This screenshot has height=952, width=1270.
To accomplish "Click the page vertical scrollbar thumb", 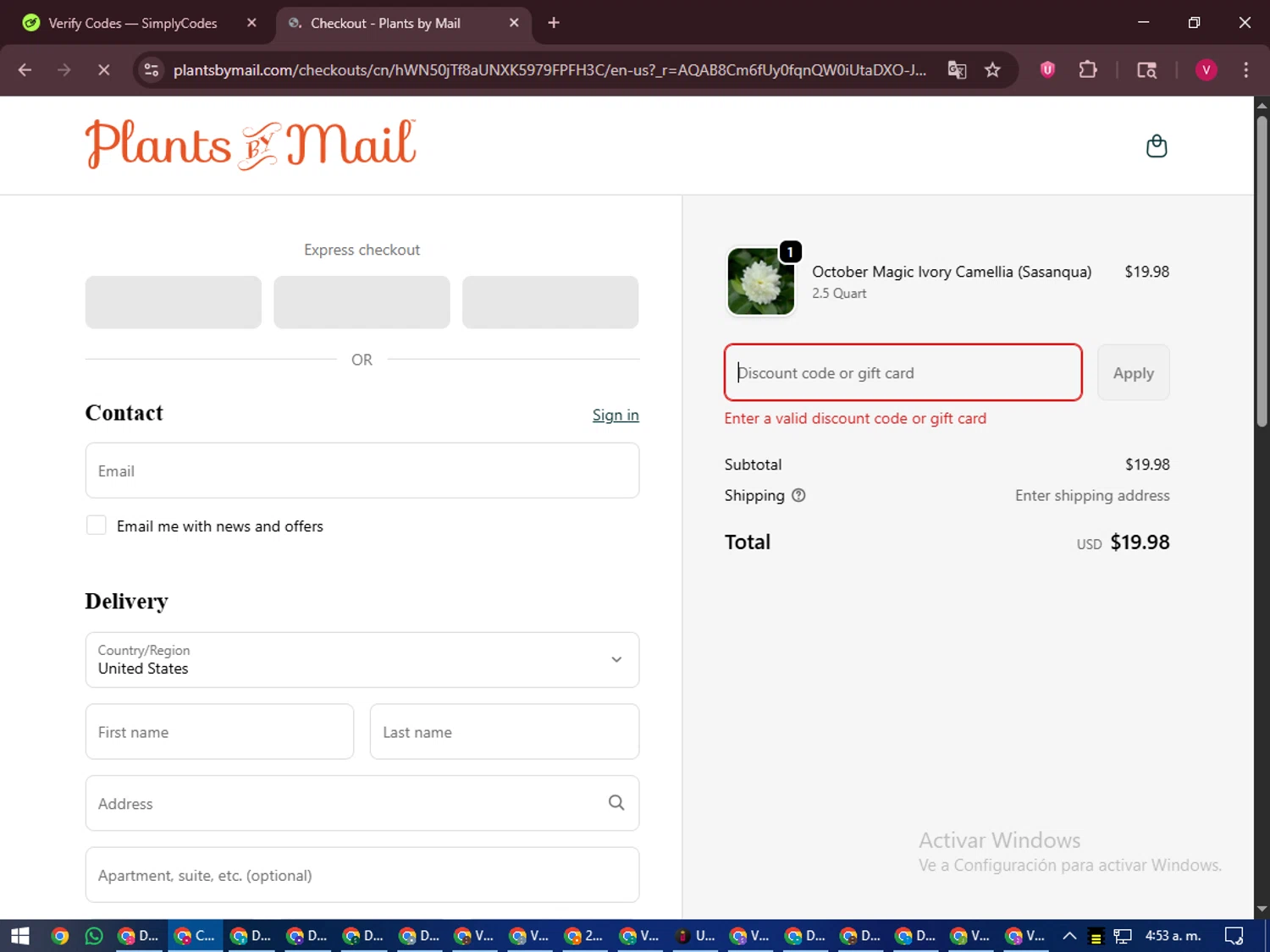I will pyautogui.click(x=1262, y=271).
